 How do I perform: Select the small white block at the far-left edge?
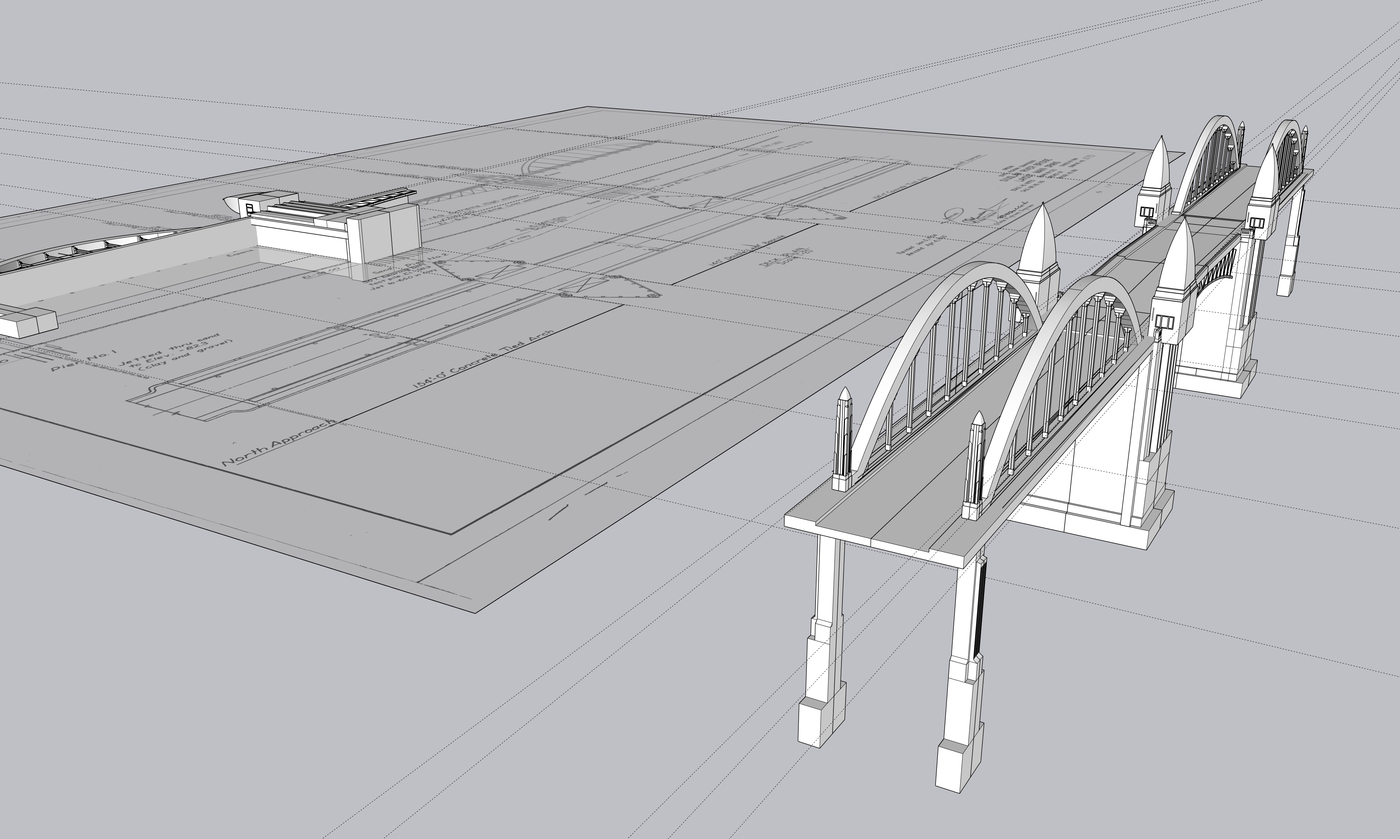tap(25, 323)
